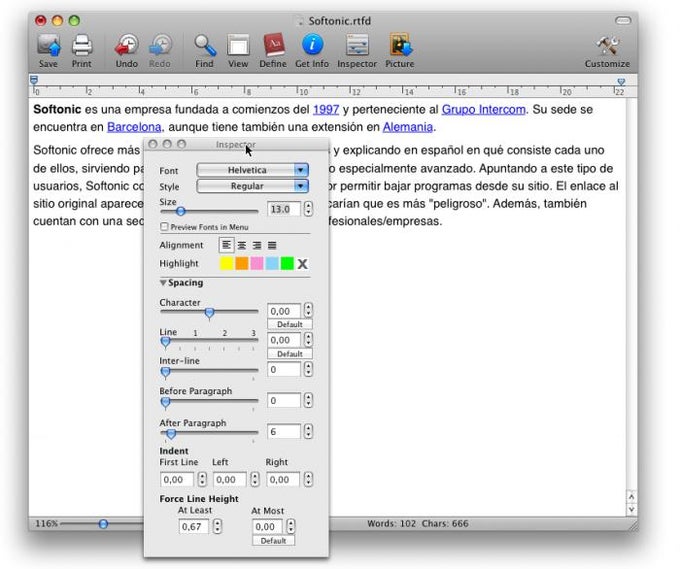Pick the pink highlight swatch
The width and height of the screenshot is (680, 569).
coord(257,263)
